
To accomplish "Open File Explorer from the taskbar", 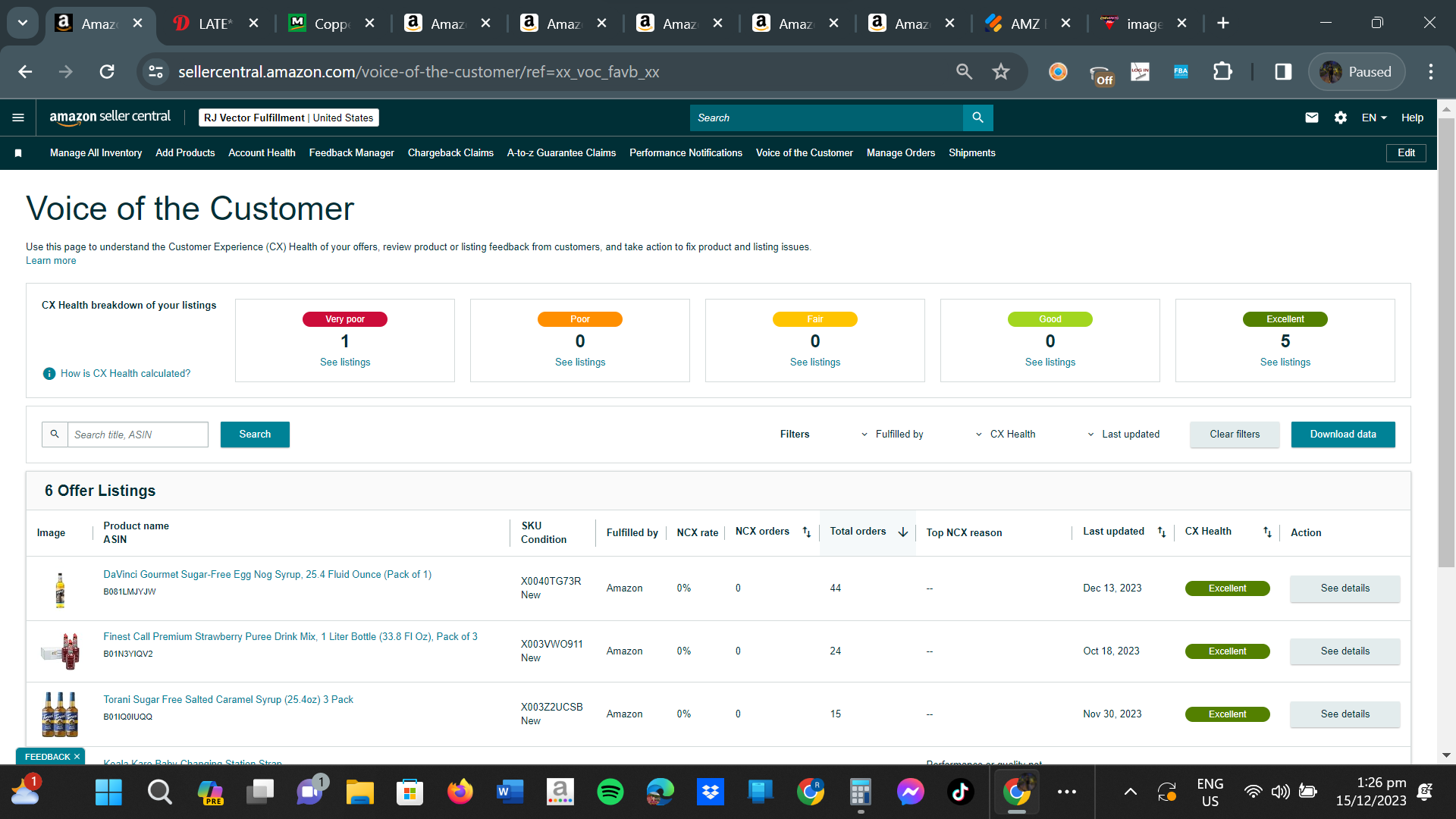I will 359,792.
